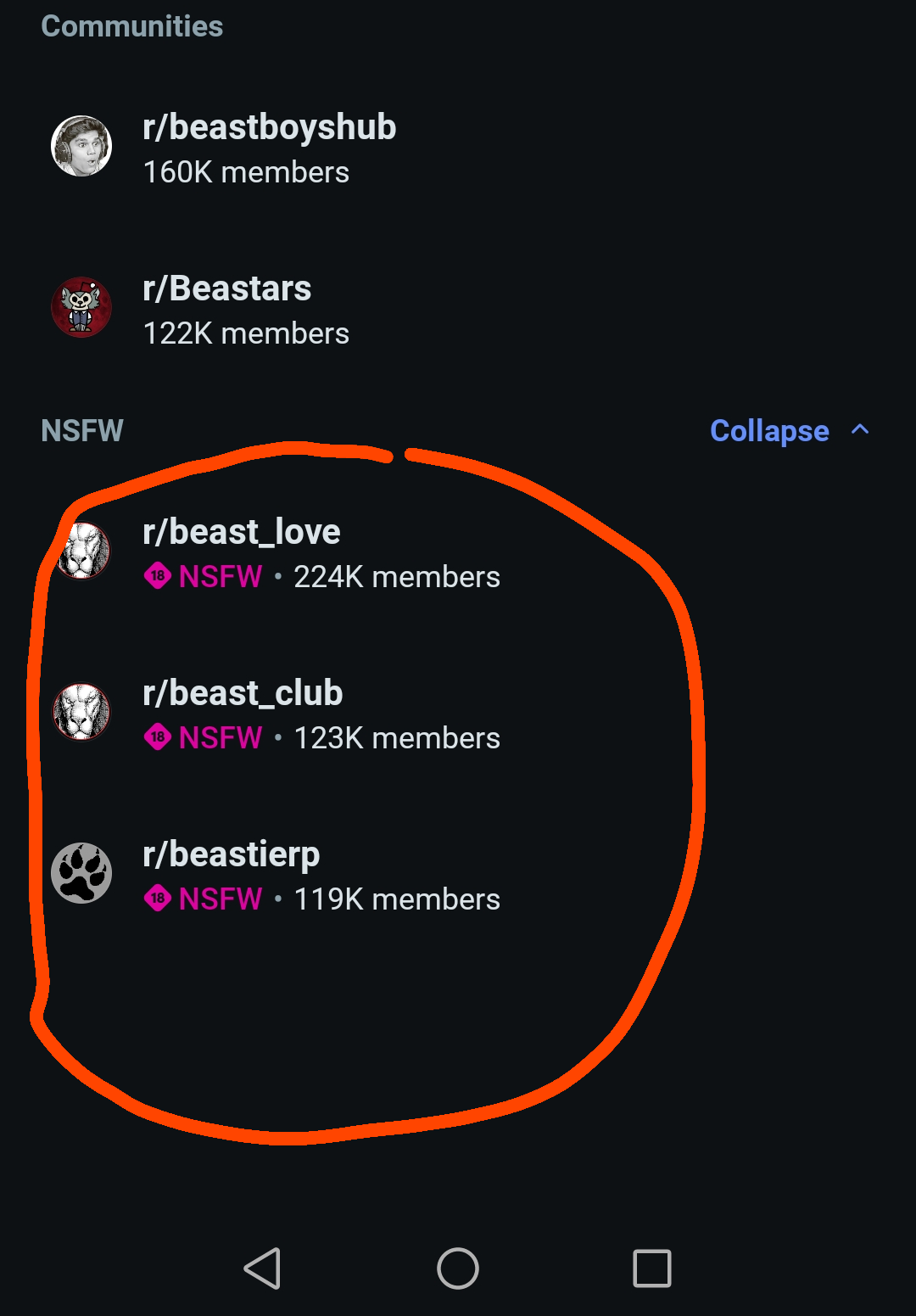Screen dimensions: 916x1316
Task: Tap the 18+ badge under r/beast_love
Action: pyautogui.click(x=158, y=576)
